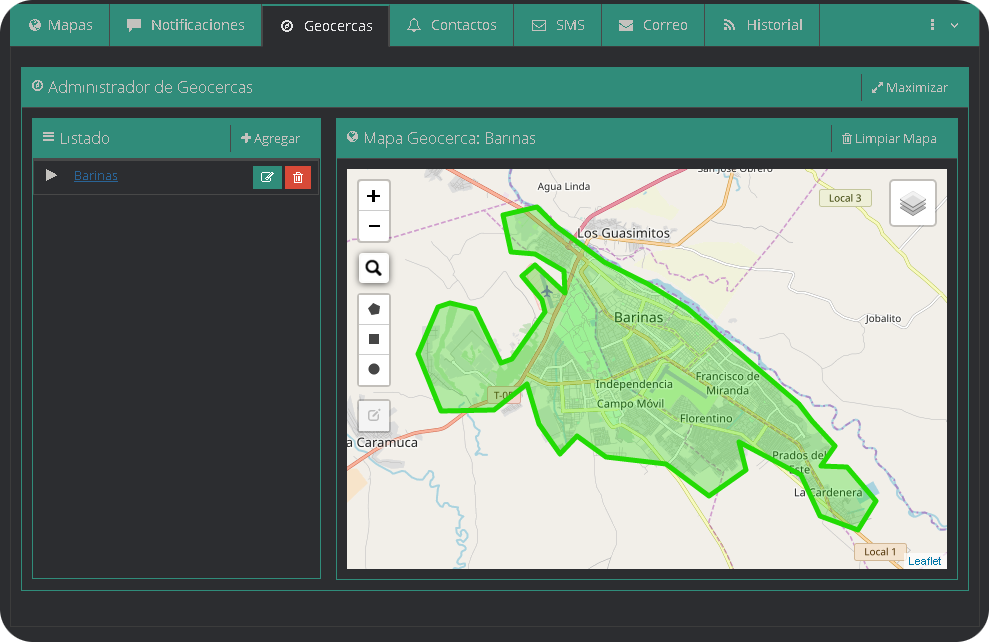Select the rectangle draw tool
This screenshot has height=642, width=989.
374,339
